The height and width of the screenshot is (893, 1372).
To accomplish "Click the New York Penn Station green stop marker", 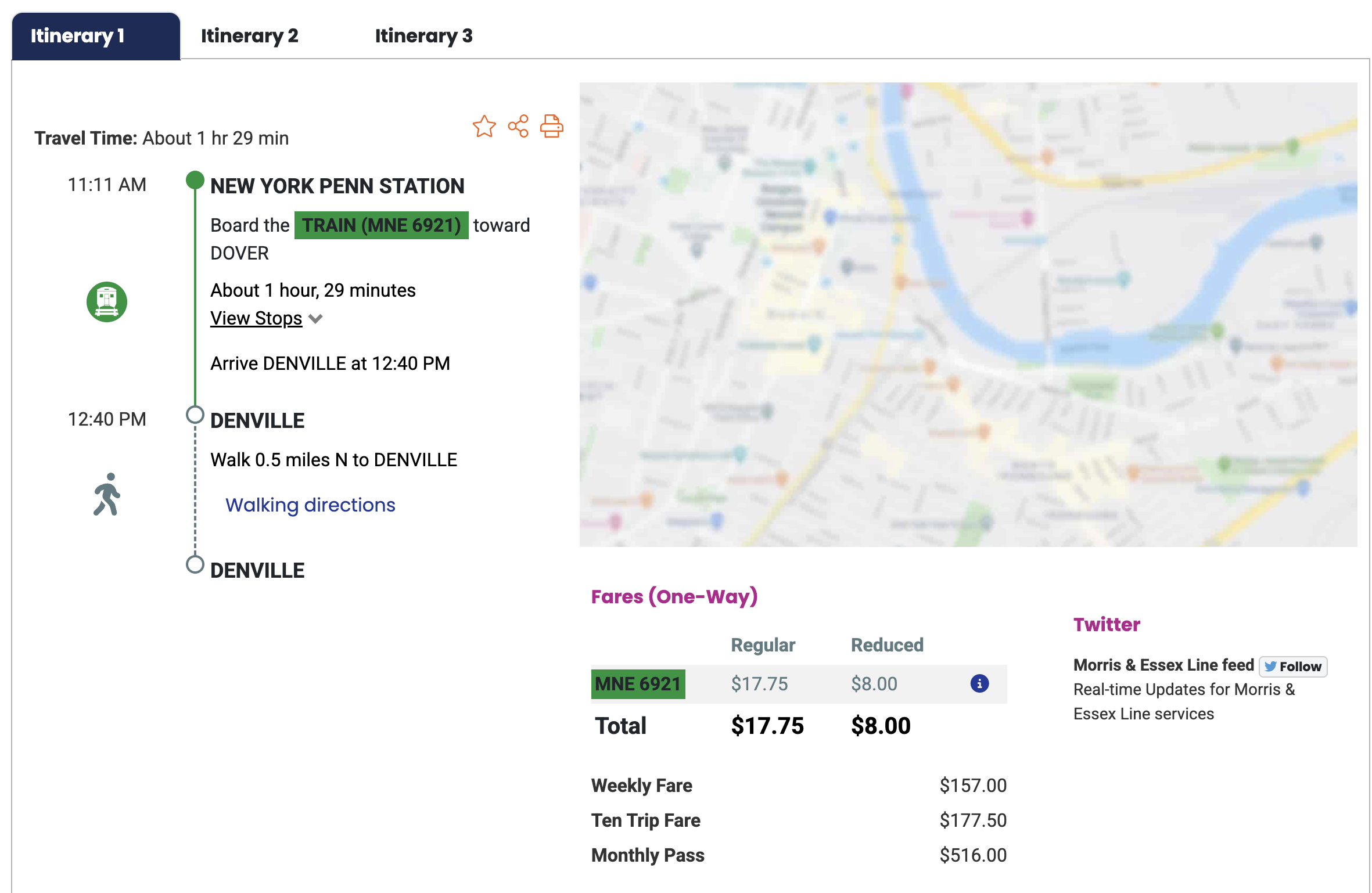I will (195, 180).
